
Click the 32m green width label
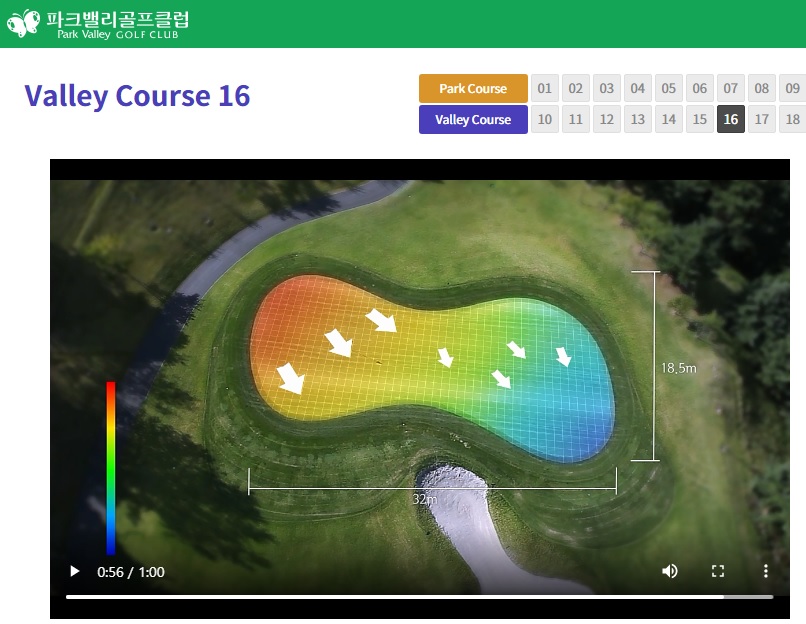click(425, 499)
